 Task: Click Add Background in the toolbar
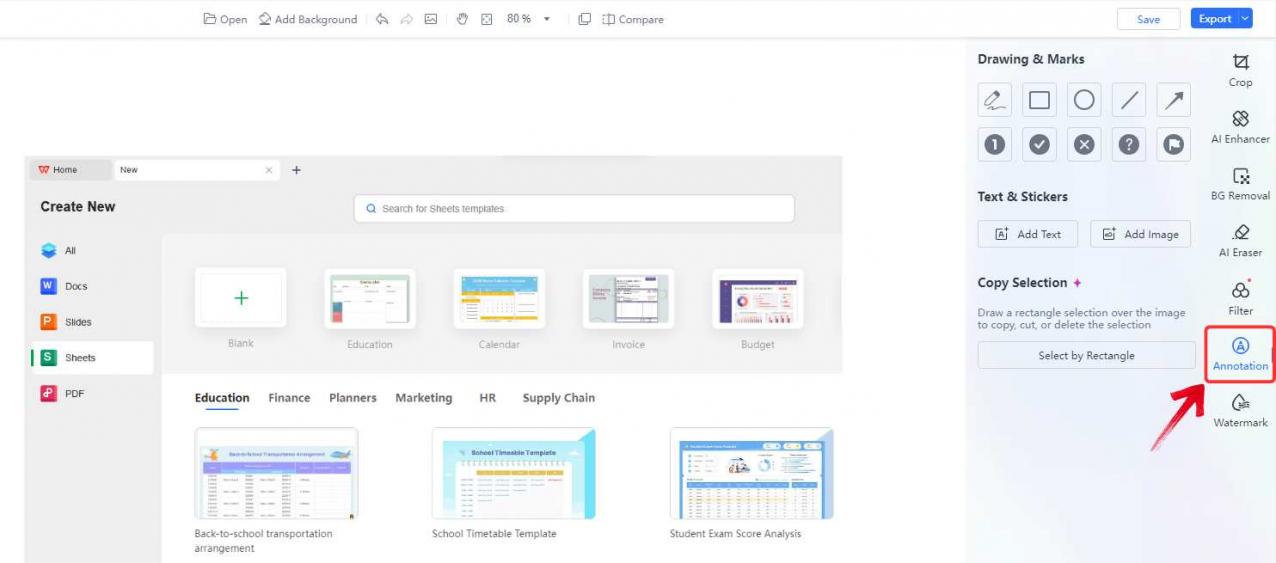click(x=308, y=19)
